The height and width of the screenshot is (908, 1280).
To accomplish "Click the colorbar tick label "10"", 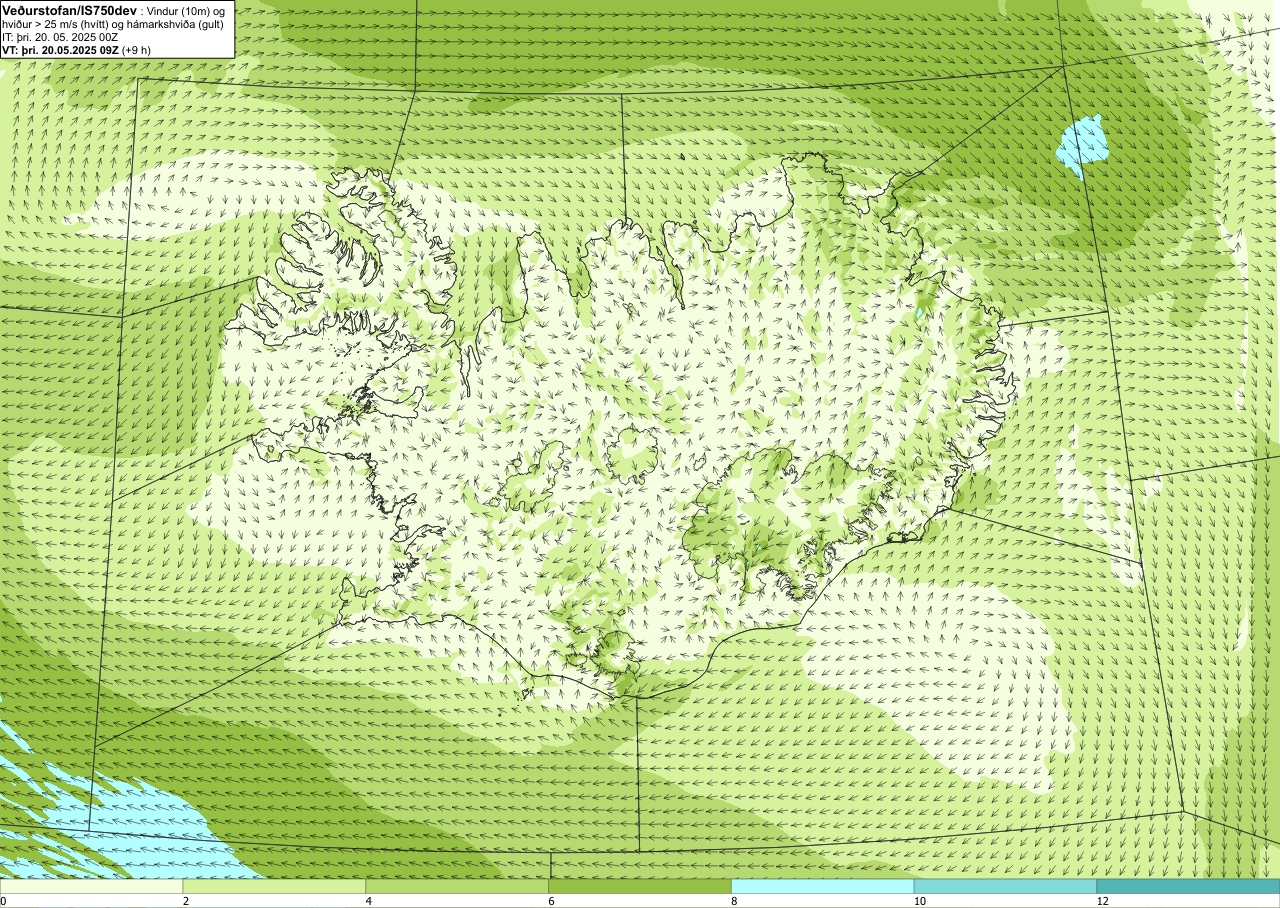I will (x=918, y=901).
